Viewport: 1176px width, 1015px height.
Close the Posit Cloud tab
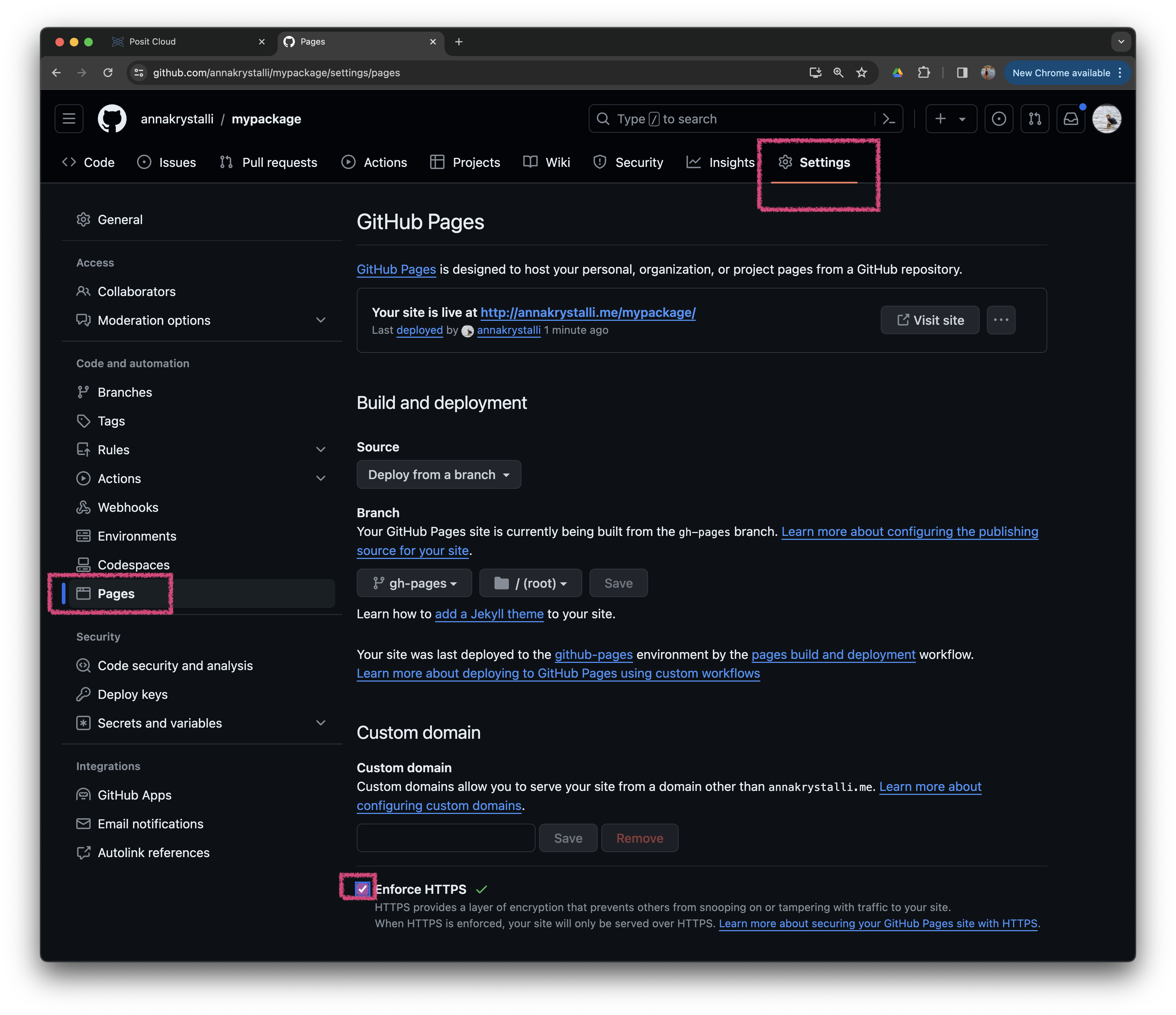coord(262,41)
